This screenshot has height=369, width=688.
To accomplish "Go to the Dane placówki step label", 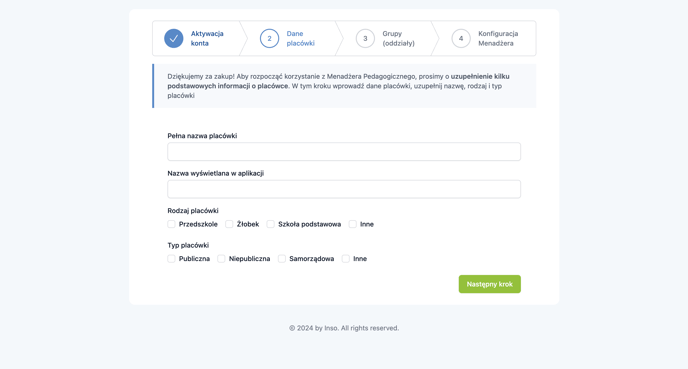I will coord(301,38).
